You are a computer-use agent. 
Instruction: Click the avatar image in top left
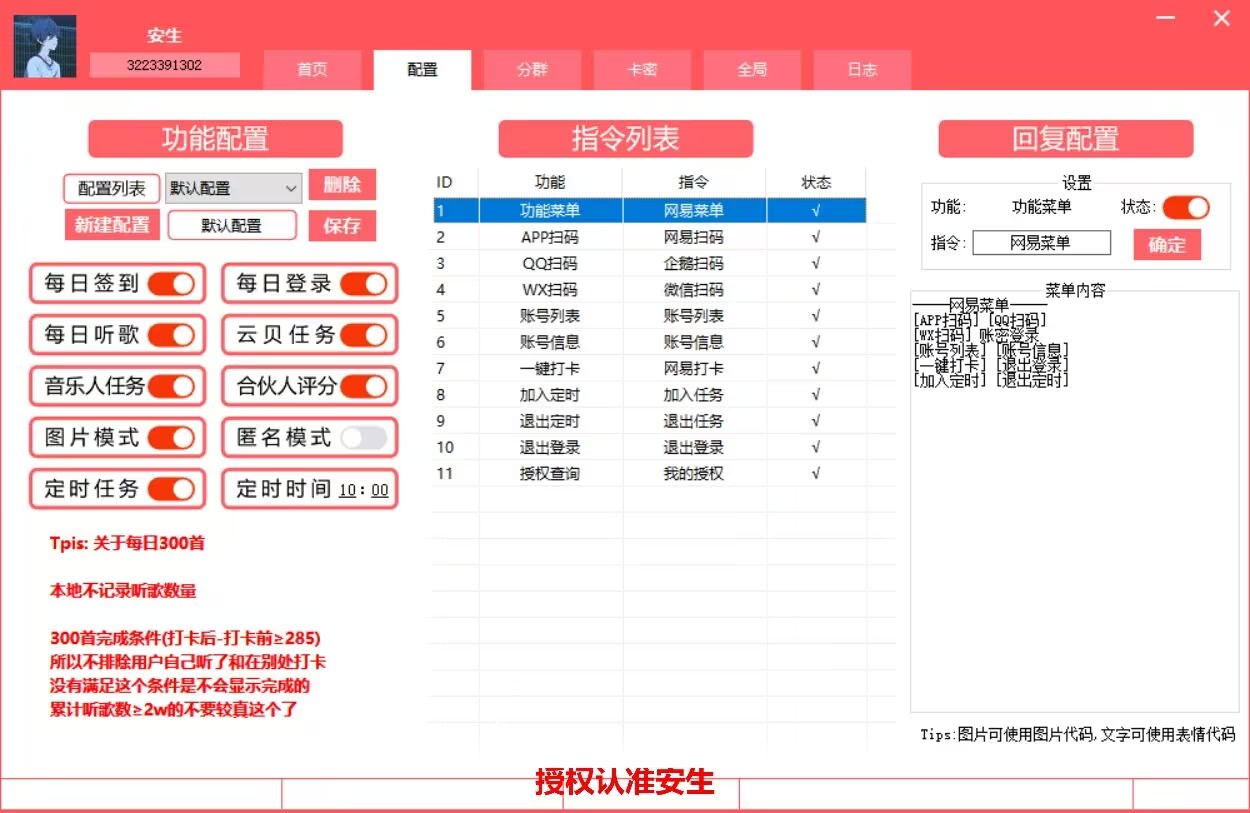click(44, 44)
